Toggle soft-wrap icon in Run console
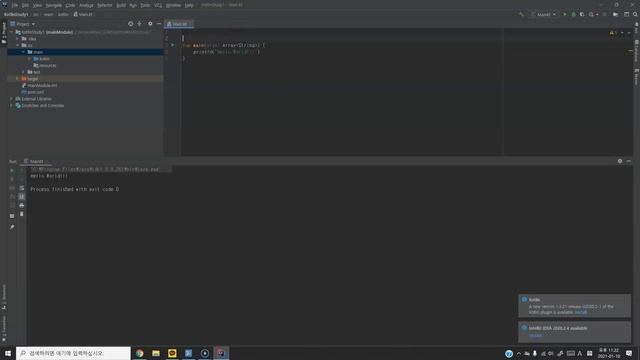The height and width of the screenshot is (360, 640). pyautogui.click(x=22, y=188)
